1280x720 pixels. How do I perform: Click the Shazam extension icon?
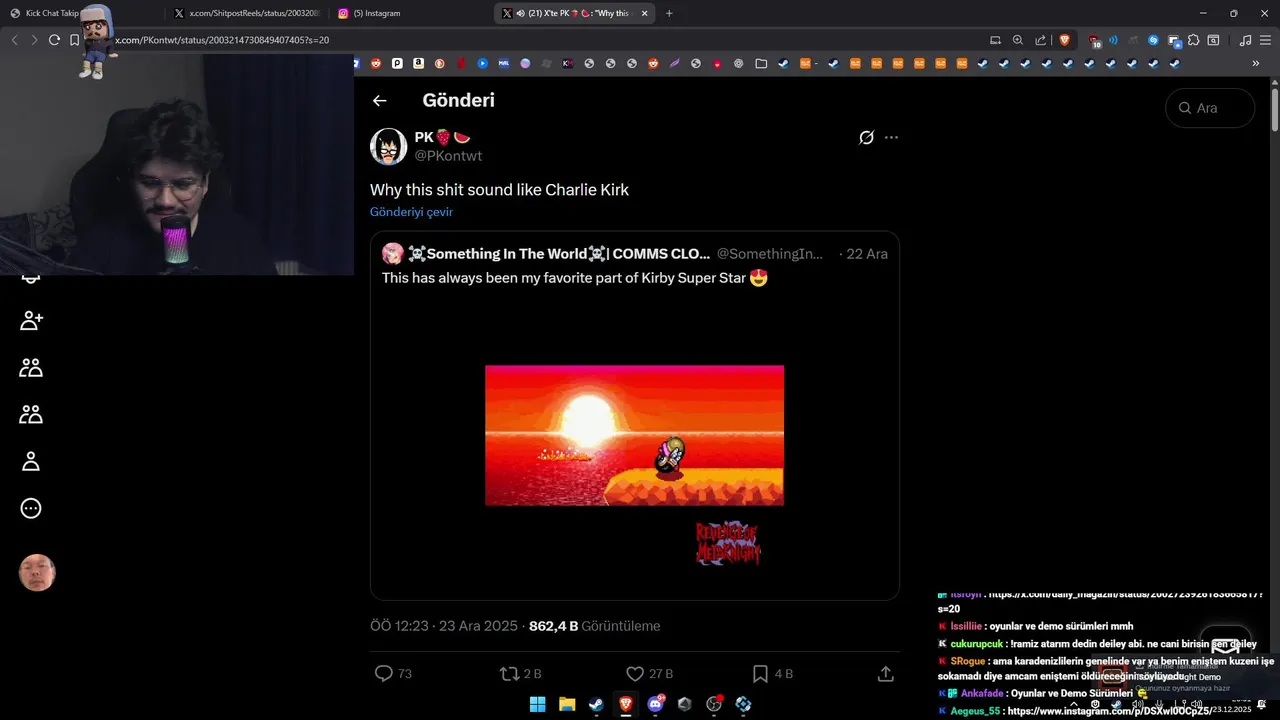1153,40
